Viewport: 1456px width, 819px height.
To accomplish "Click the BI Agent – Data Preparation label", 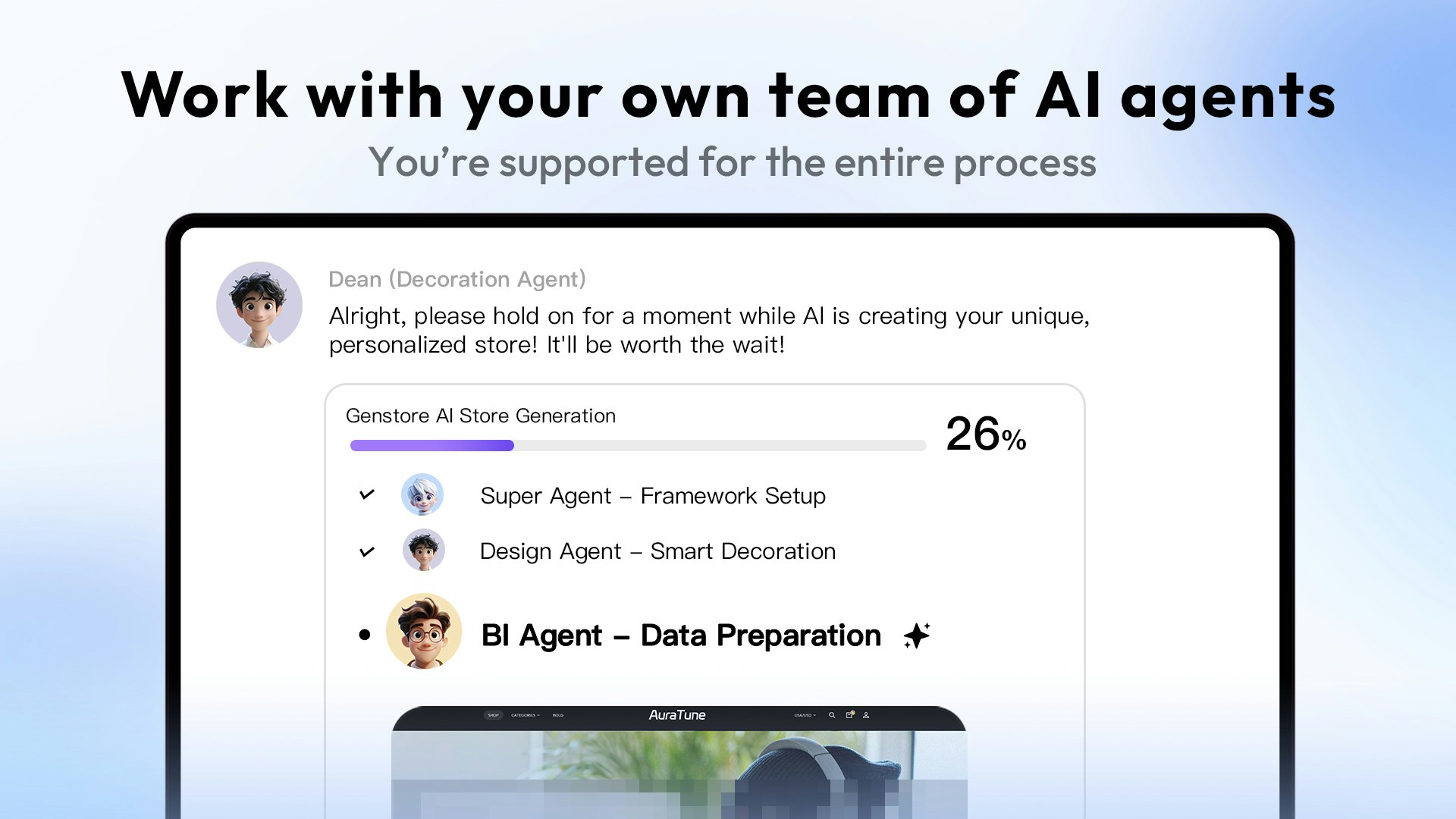I will (681, 635).
